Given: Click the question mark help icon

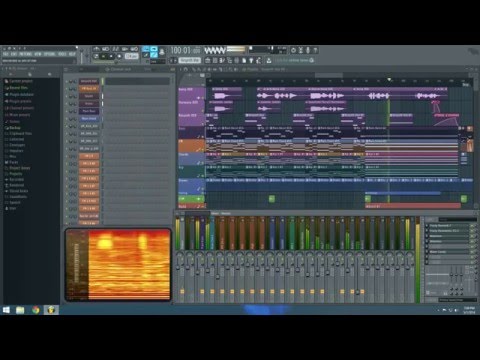Looking at the screenshot, I should click(315, 50).
